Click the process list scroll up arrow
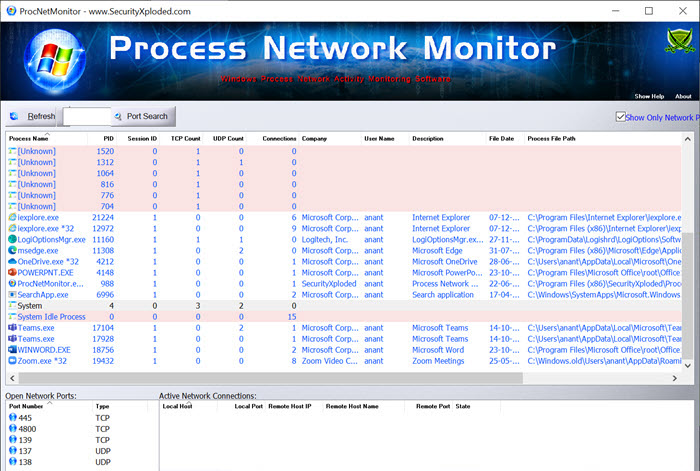Viewport: 700px width, 471px height. (x=688, y=139)
